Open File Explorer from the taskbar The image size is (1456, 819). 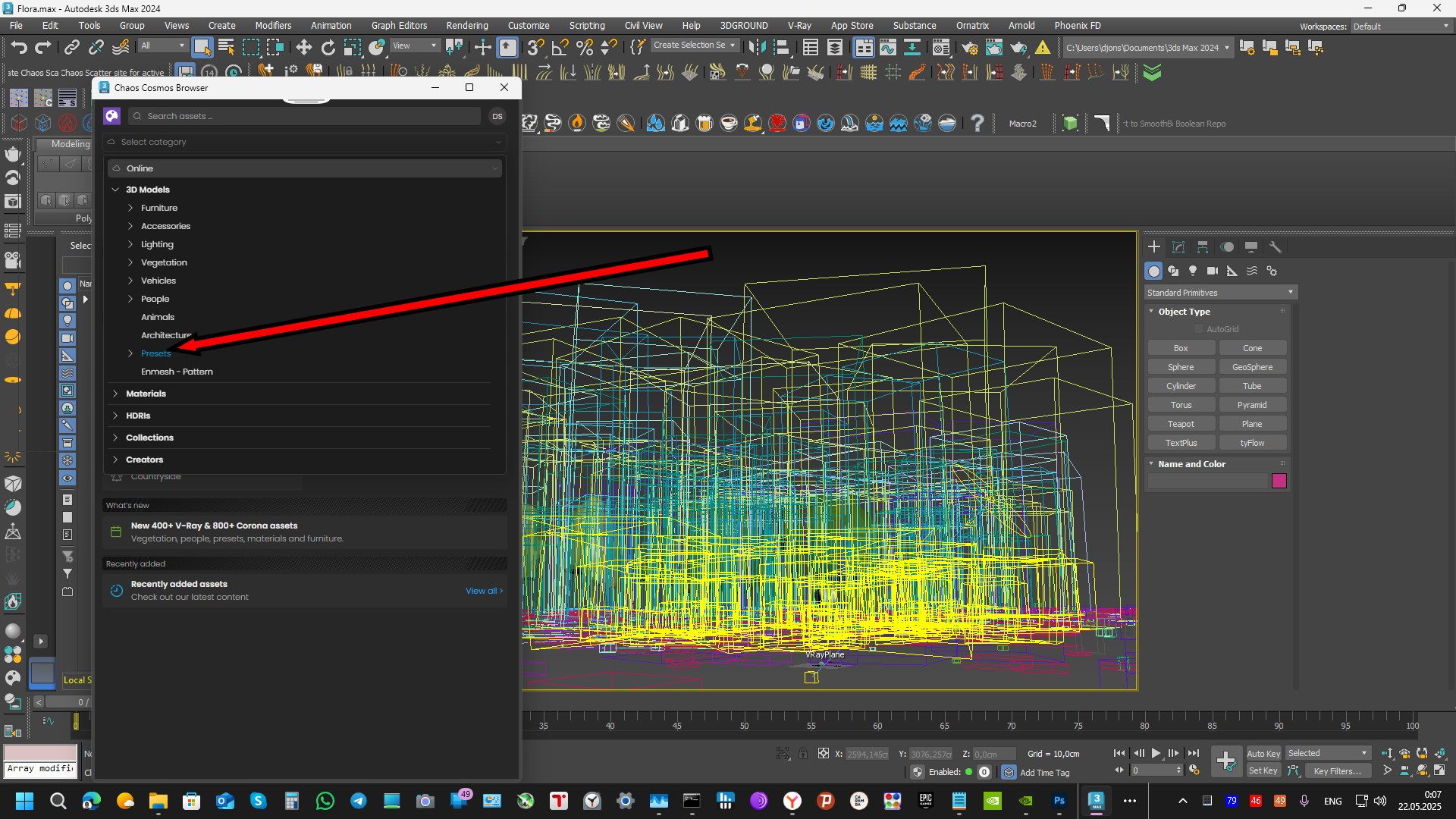(158, 801)
